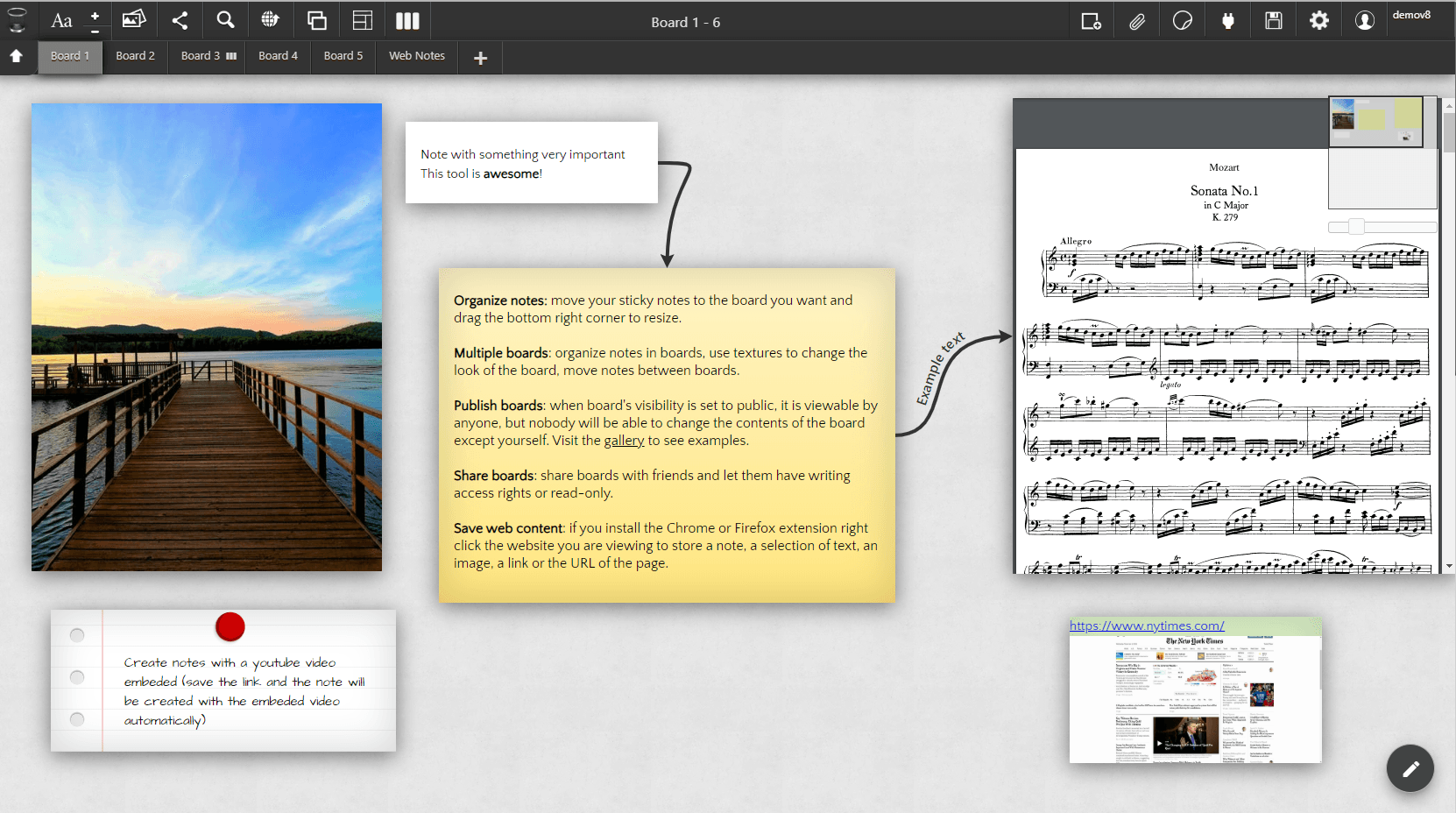
Task: Click the three-column layout icon
Action: pos(407,20)
